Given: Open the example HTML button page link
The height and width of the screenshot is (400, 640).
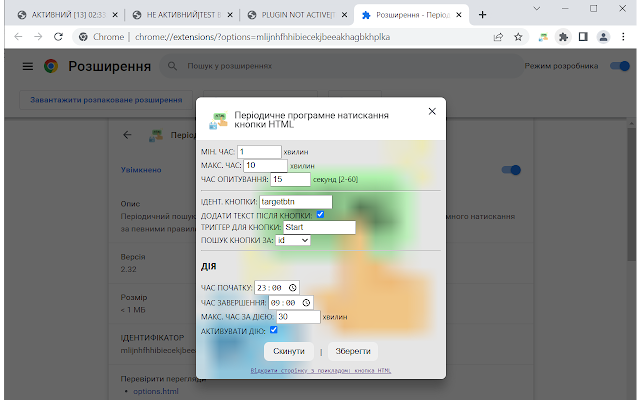Looking at the screenshot, I should (x=321, y=371).
